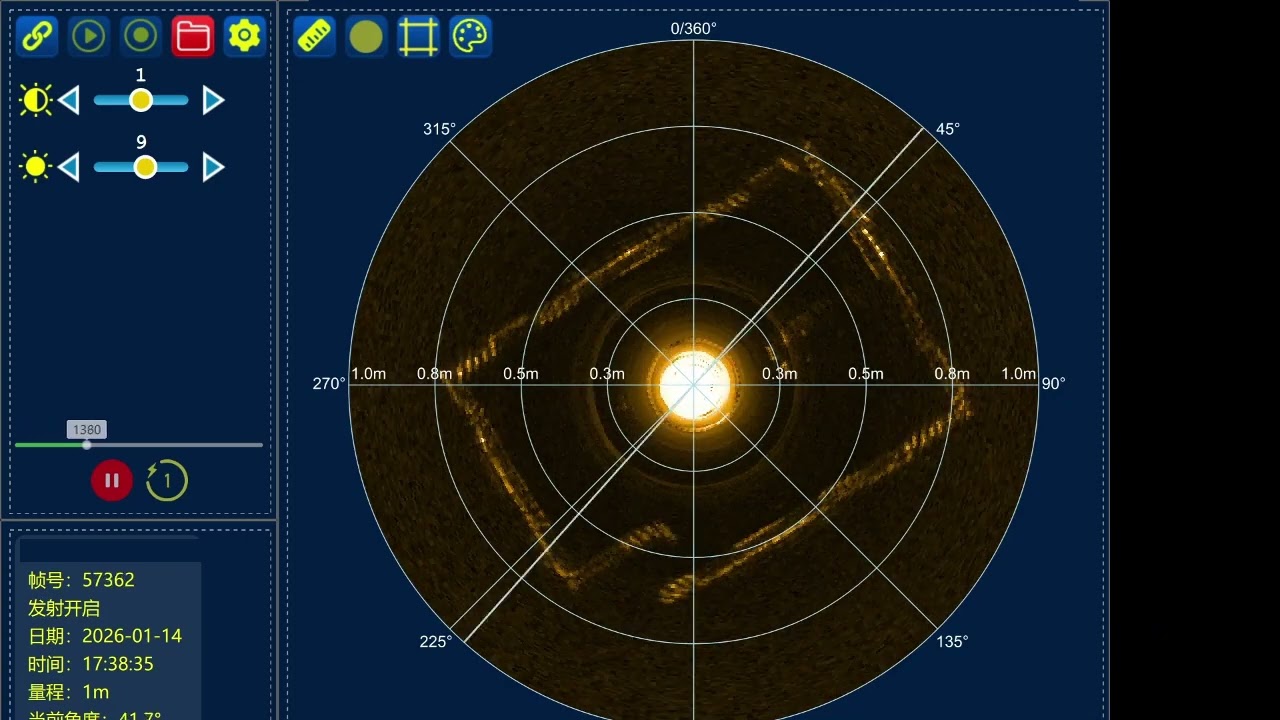Select the ruler measurement tool

[x=315, y=36]
